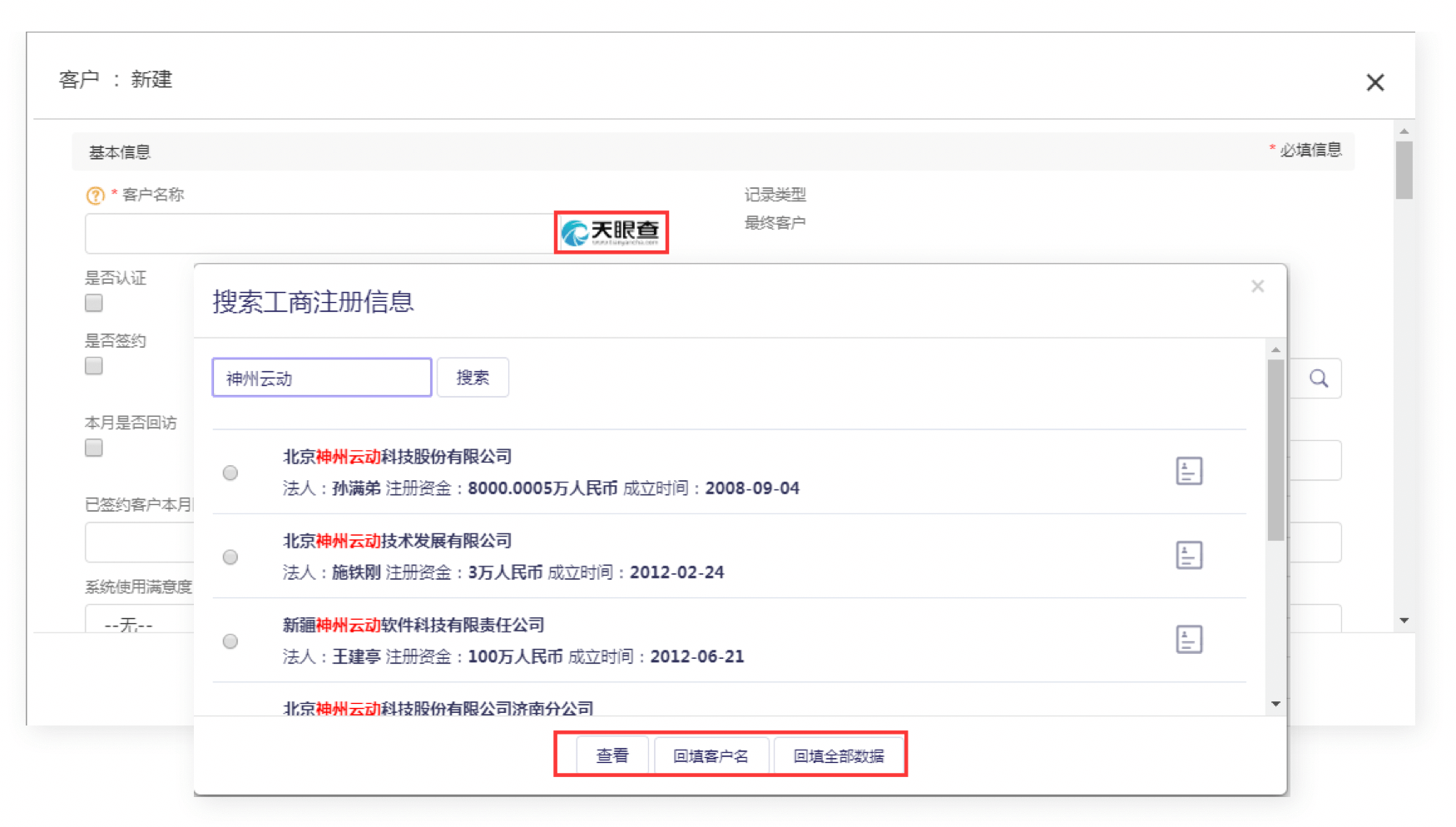Tick the 是否认证 checkbox
This screenshot has height=827, width=1456.
(x=94, y=303)
